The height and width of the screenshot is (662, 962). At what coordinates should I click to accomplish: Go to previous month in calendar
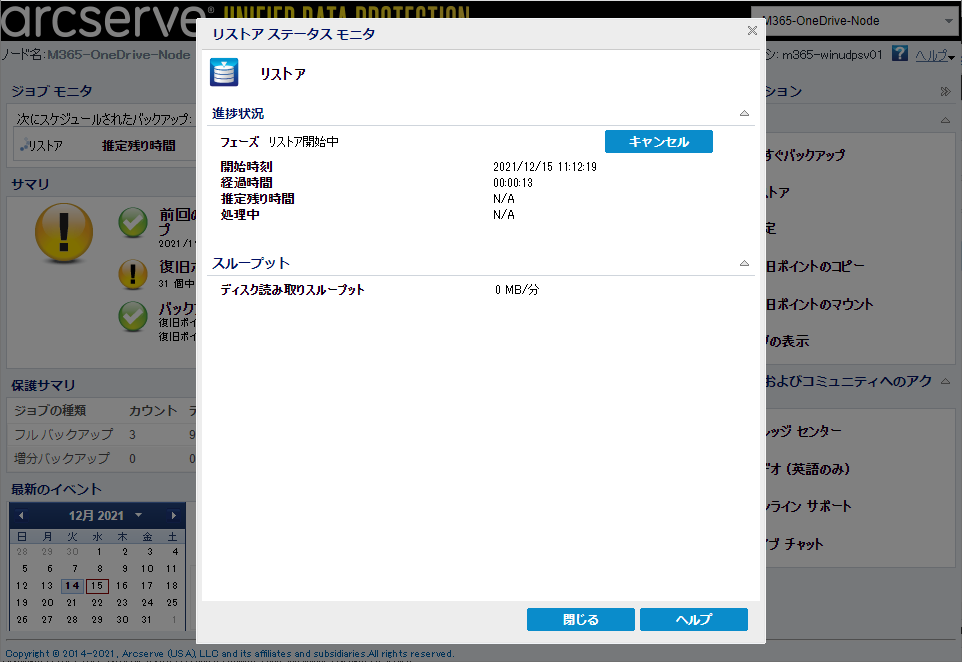pyautogui.click(x=21, y=515)
